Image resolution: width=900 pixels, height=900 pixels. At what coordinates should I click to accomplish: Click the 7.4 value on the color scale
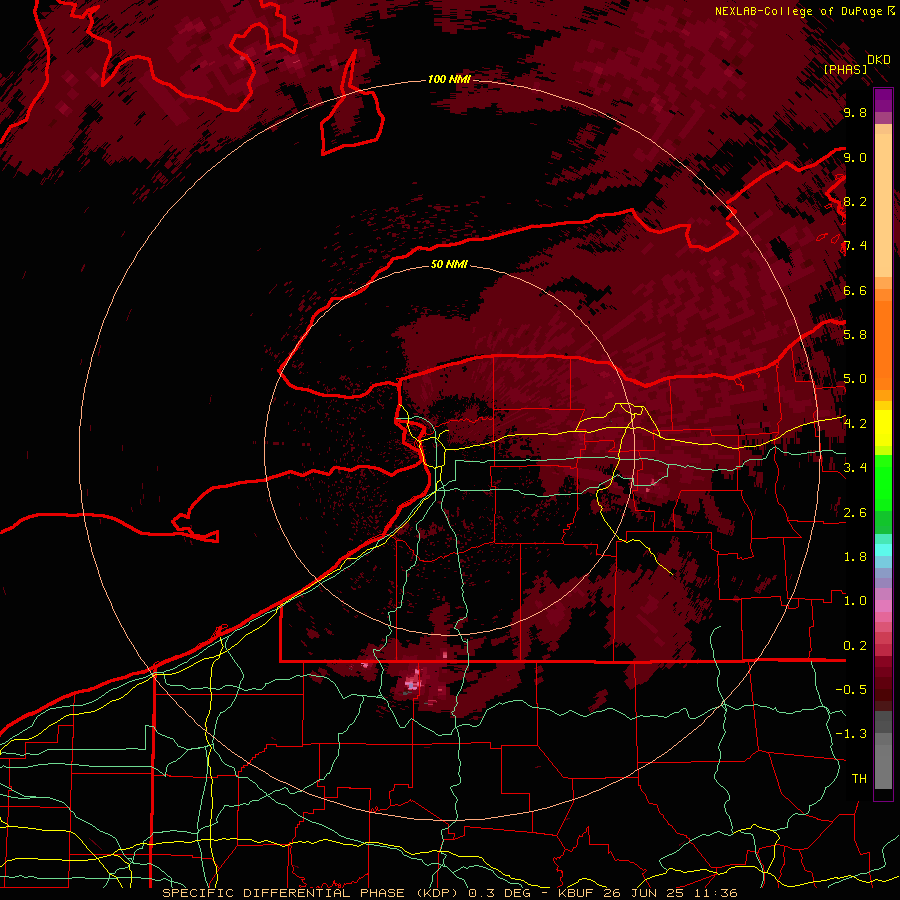(x=855, y=246)
